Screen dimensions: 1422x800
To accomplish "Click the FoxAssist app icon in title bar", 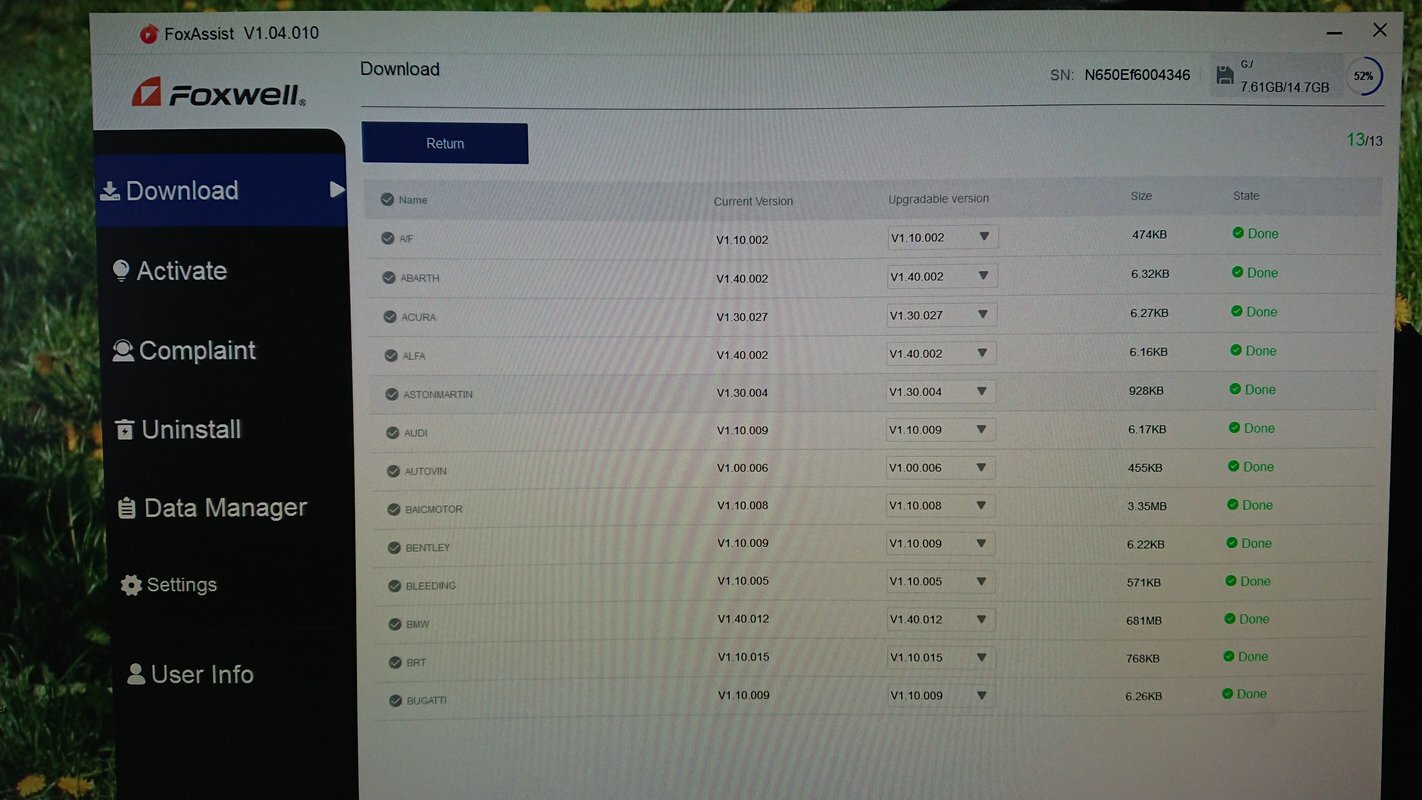I will click(149, 34).
